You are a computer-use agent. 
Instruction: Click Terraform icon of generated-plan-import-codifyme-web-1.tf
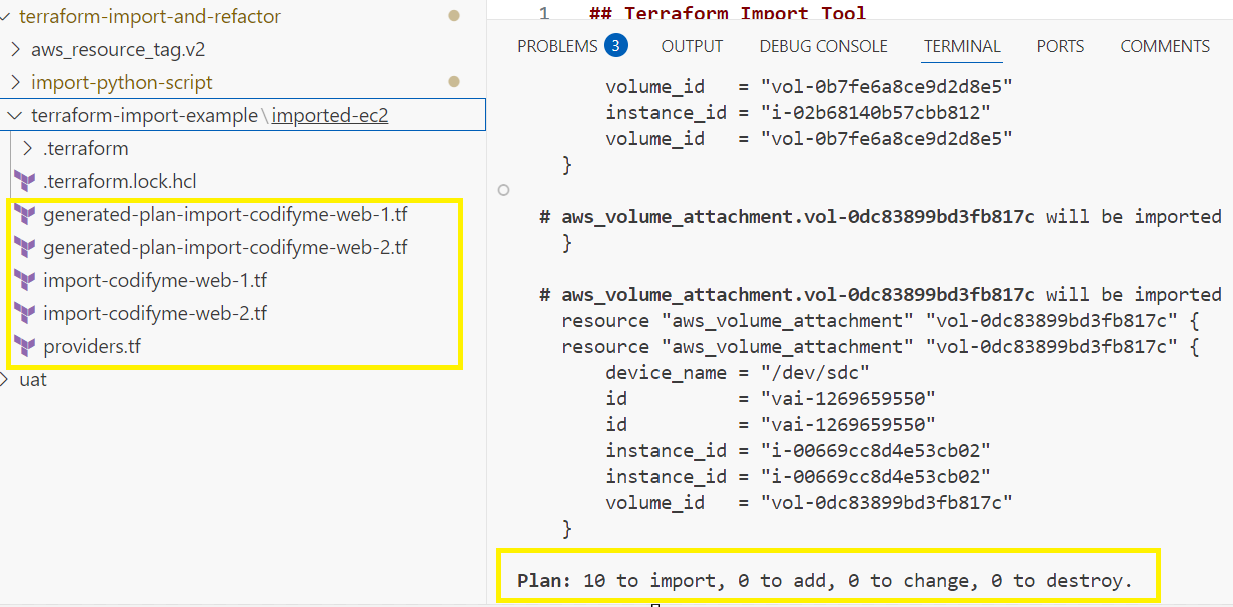click(x=24, y=214)
